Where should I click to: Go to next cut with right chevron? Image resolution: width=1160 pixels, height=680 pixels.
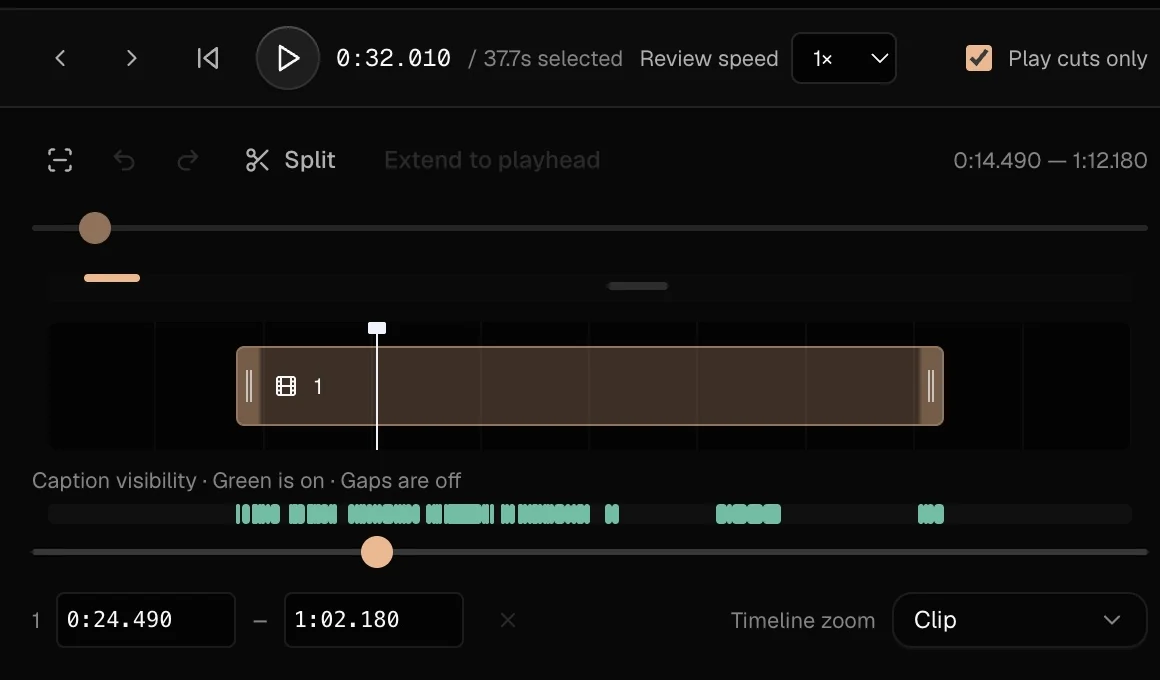[x=132, y=58]
